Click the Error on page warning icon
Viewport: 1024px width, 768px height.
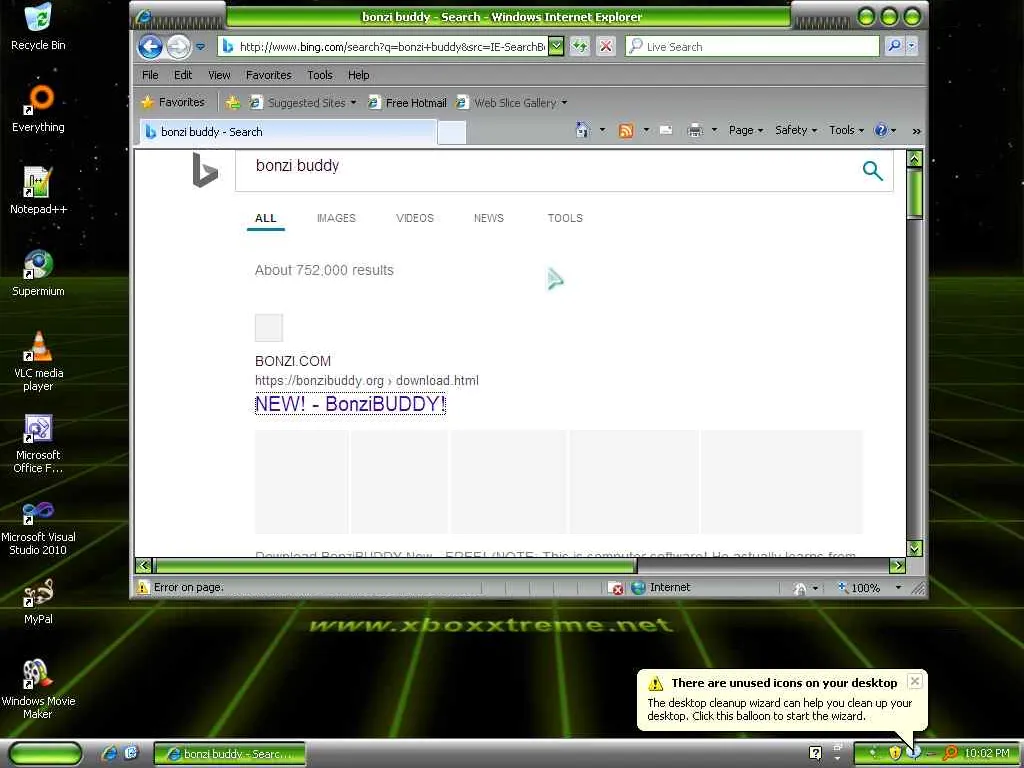tap(142, 587)
